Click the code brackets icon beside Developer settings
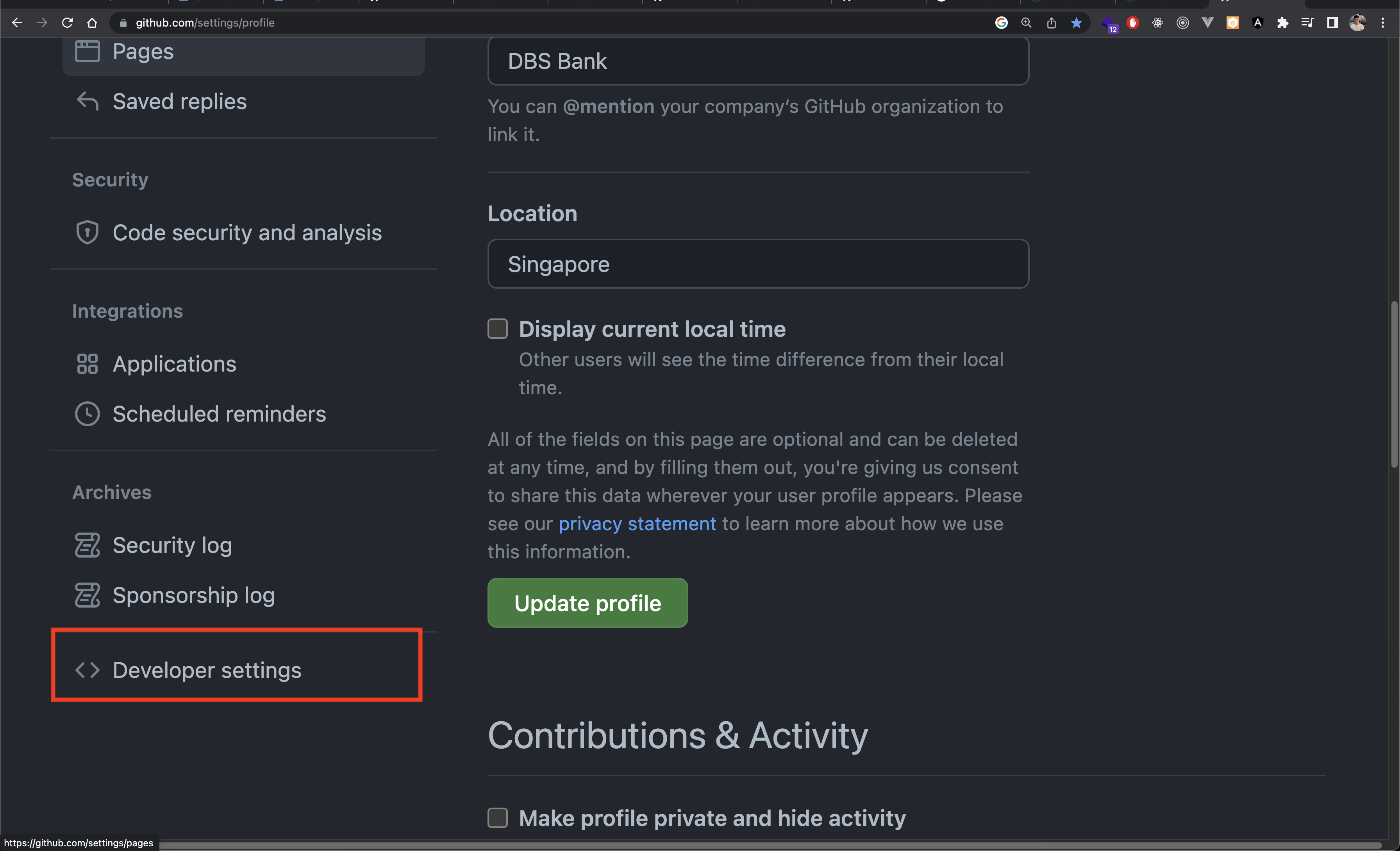 [87, 670]
